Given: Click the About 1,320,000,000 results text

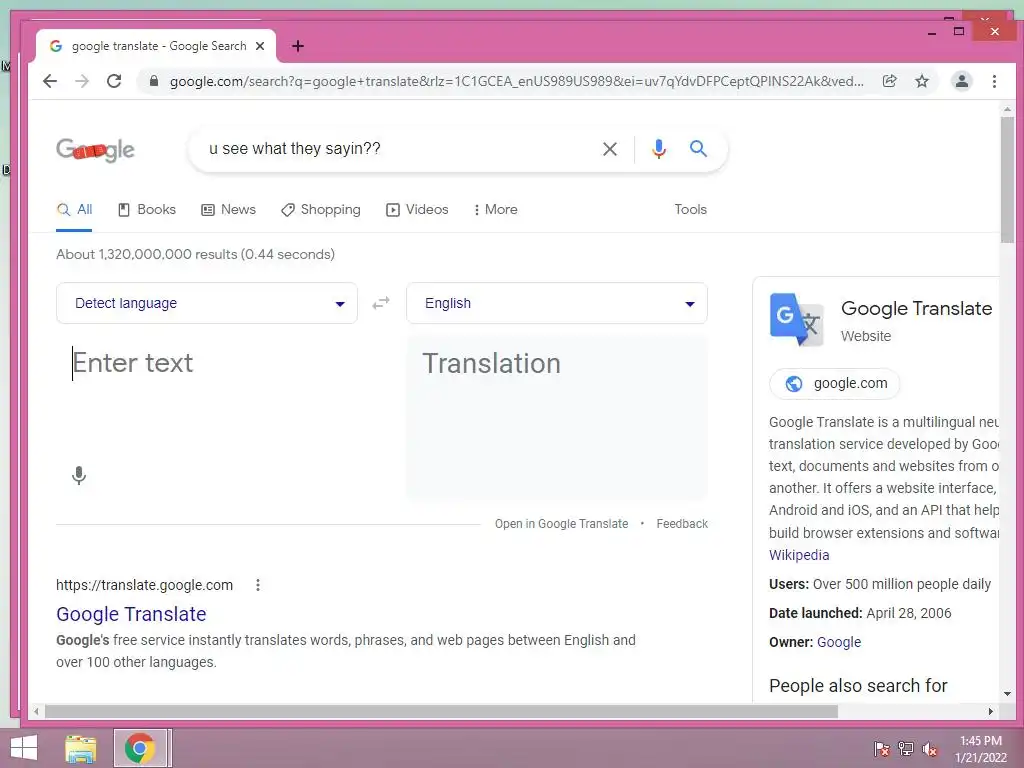Looking at the screenshot, I should point(195,255).
